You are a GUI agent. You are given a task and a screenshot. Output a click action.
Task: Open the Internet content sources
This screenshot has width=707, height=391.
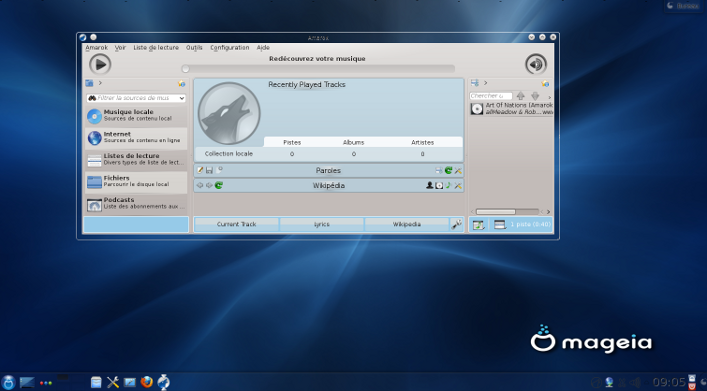(136, 138)
